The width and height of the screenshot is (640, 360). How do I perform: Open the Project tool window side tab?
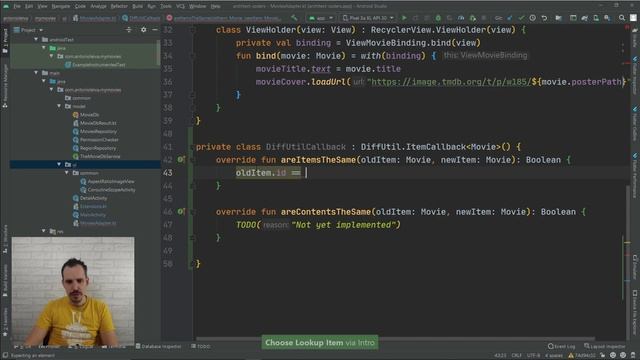tap(5, 41)
